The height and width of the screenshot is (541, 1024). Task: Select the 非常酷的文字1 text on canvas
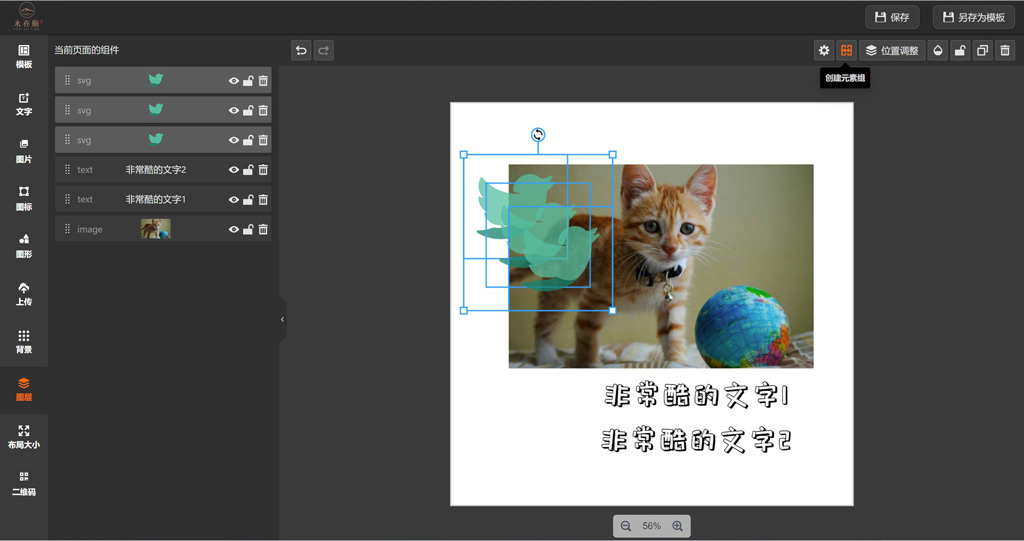(x=696, y=396)
